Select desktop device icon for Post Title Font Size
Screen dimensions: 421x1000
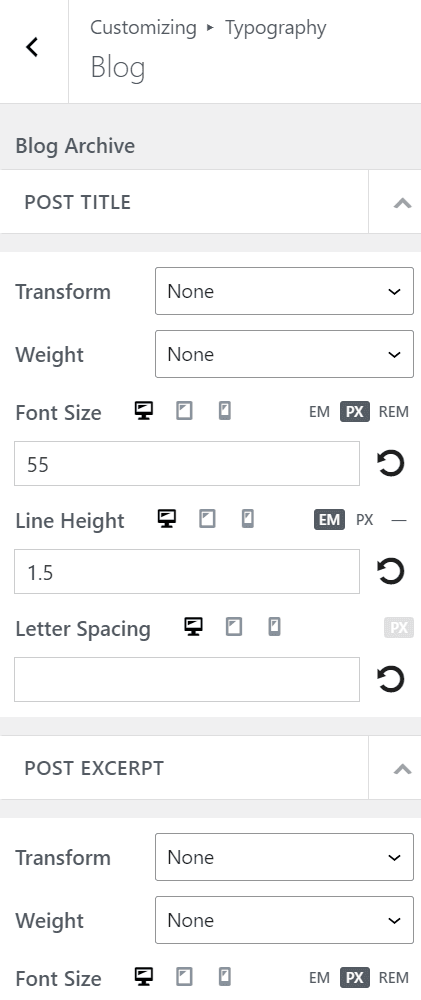[x=144, y=411]
